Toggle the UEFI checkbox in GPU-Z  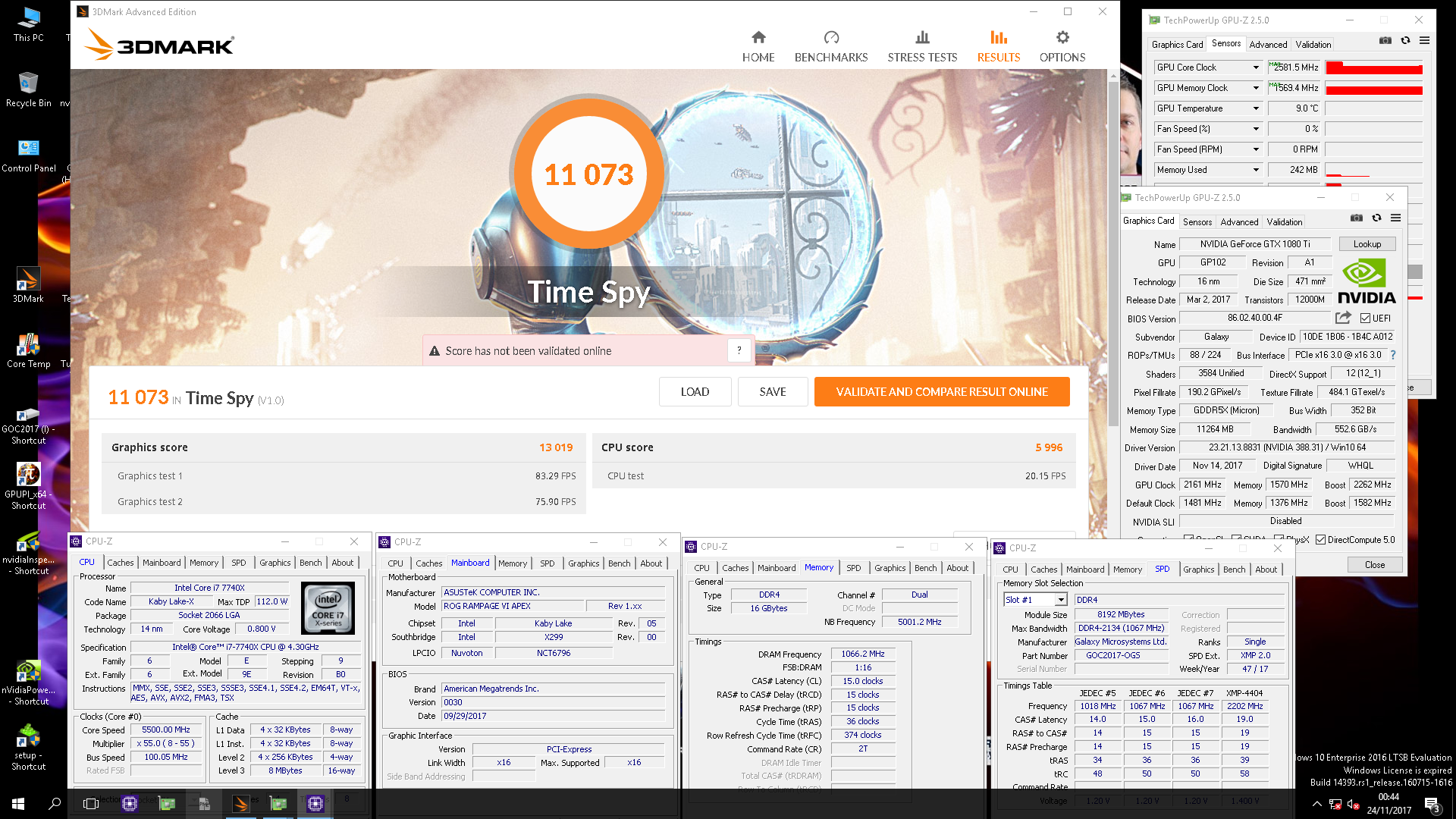1365,318
